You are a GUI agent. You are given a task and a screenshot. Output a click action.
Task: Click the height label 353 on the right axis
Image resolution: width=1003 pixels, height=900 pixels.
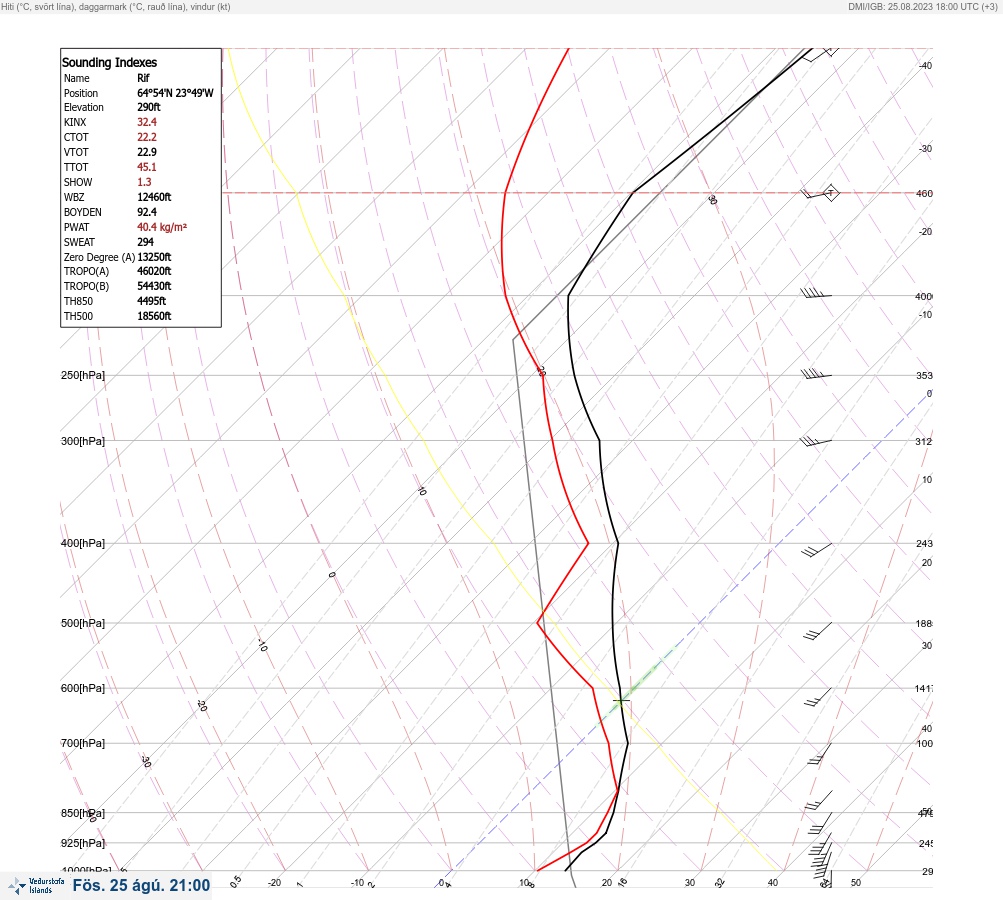tap(924, 376)
